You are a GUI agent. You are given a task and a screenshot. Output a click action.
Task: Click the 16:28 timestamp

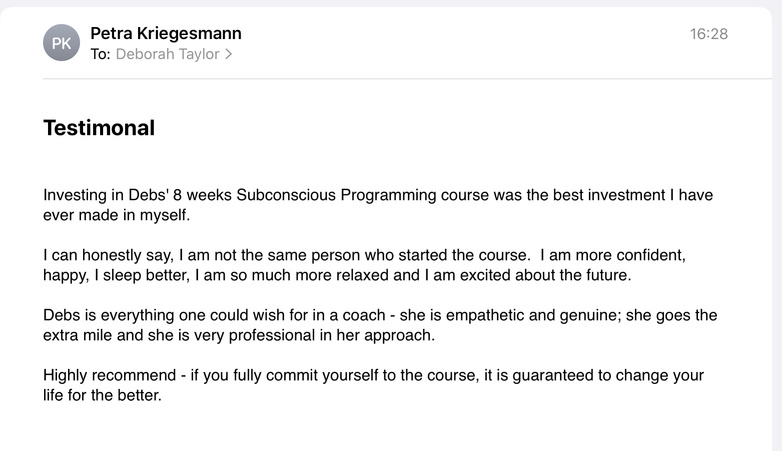709,34
